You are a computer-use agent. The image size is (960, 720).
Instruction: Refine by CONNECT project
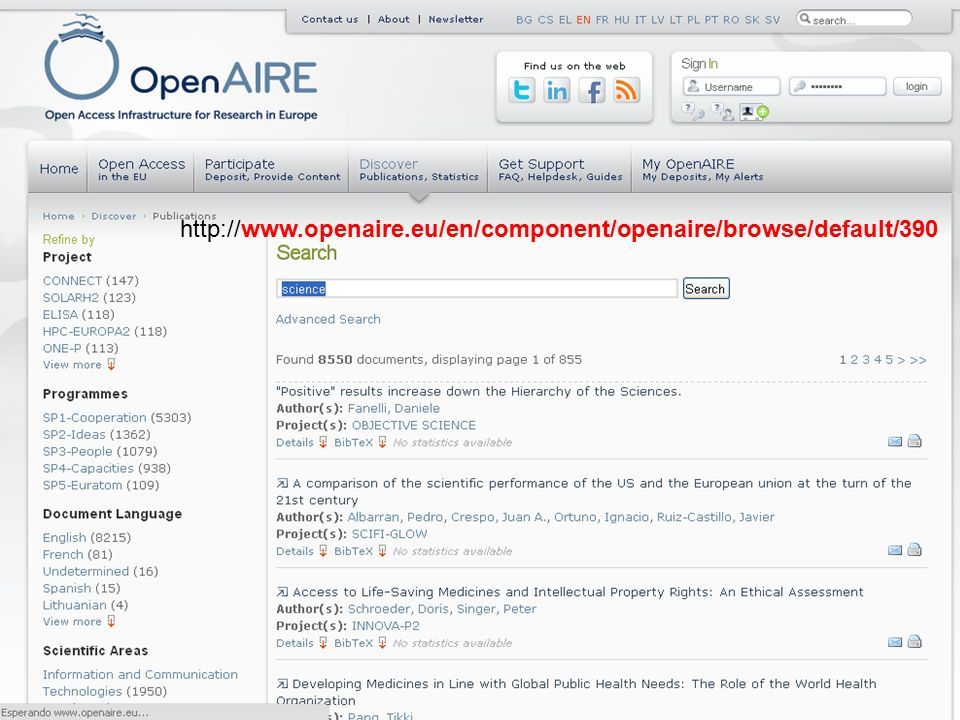pyautogui.click(x=72, y=280)
